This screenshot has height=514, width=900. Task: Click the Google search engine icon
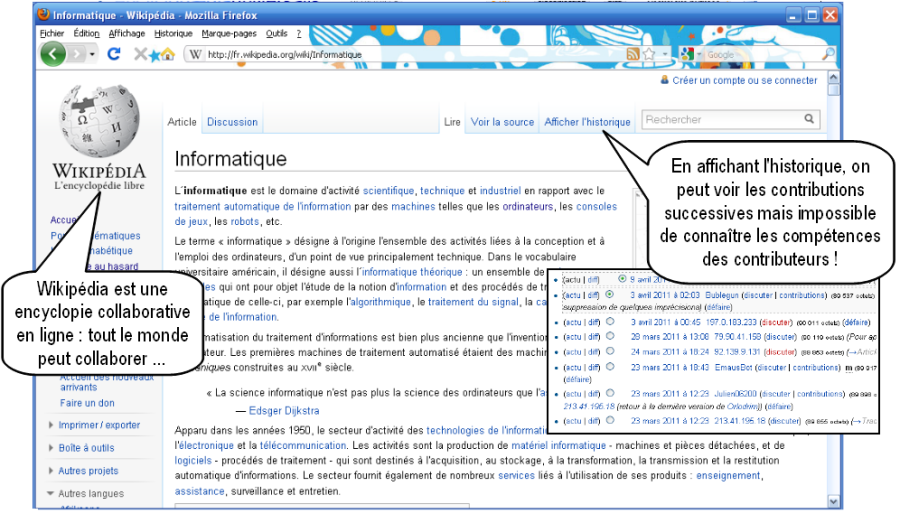[x=686, y=54]
